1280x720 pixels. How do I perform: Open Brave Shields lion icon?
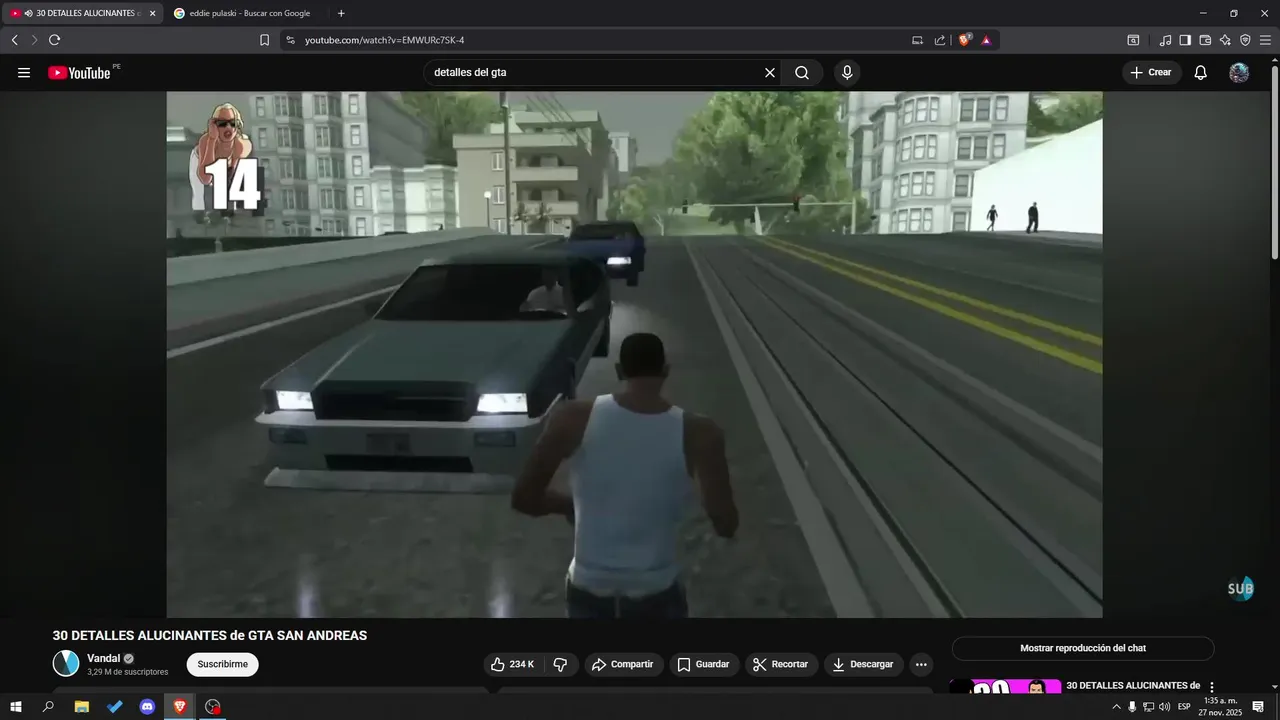point(965,40)
